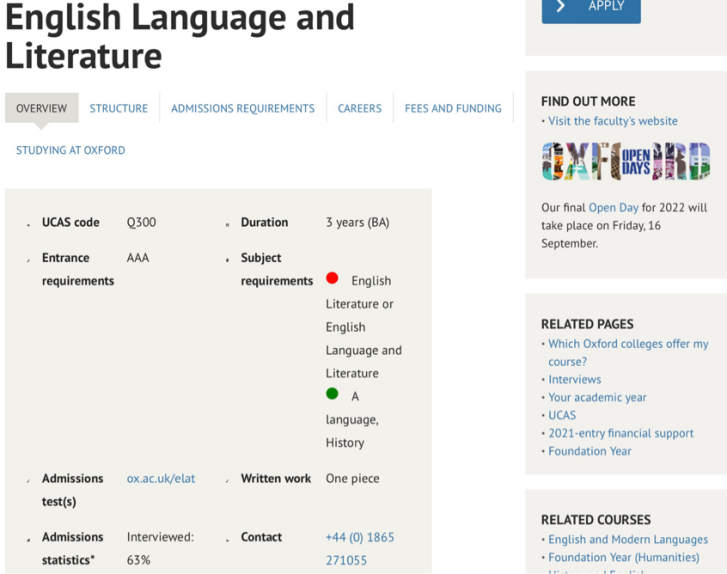Viewport: 727px width, 574px height.
Task: Open 2021-entry financial support link
Action: coord(621,433)
